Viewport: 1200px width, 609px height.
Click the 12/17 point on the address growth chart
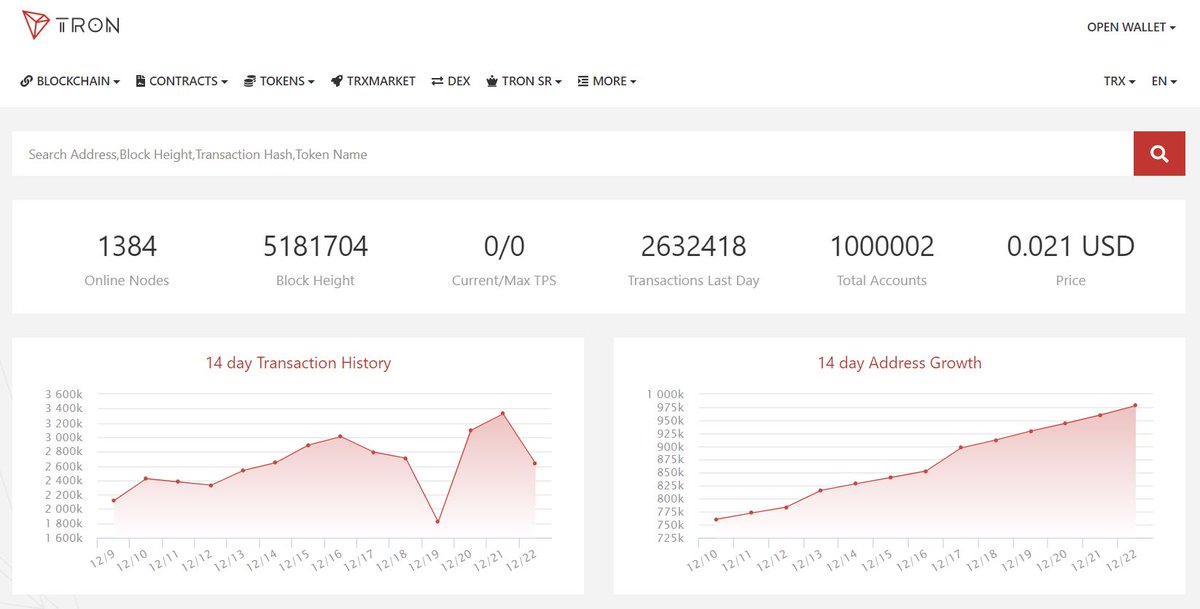(x=961, y=447)
